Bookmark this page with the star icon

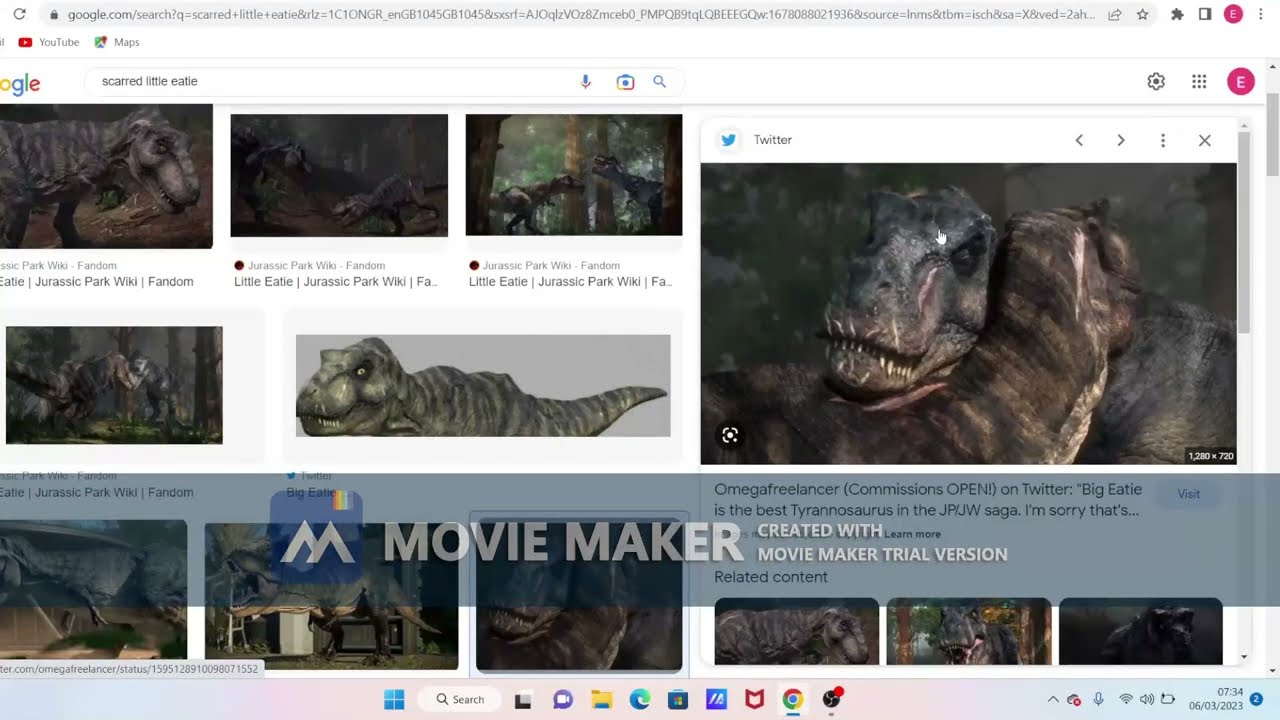[x=1142, y=15]
